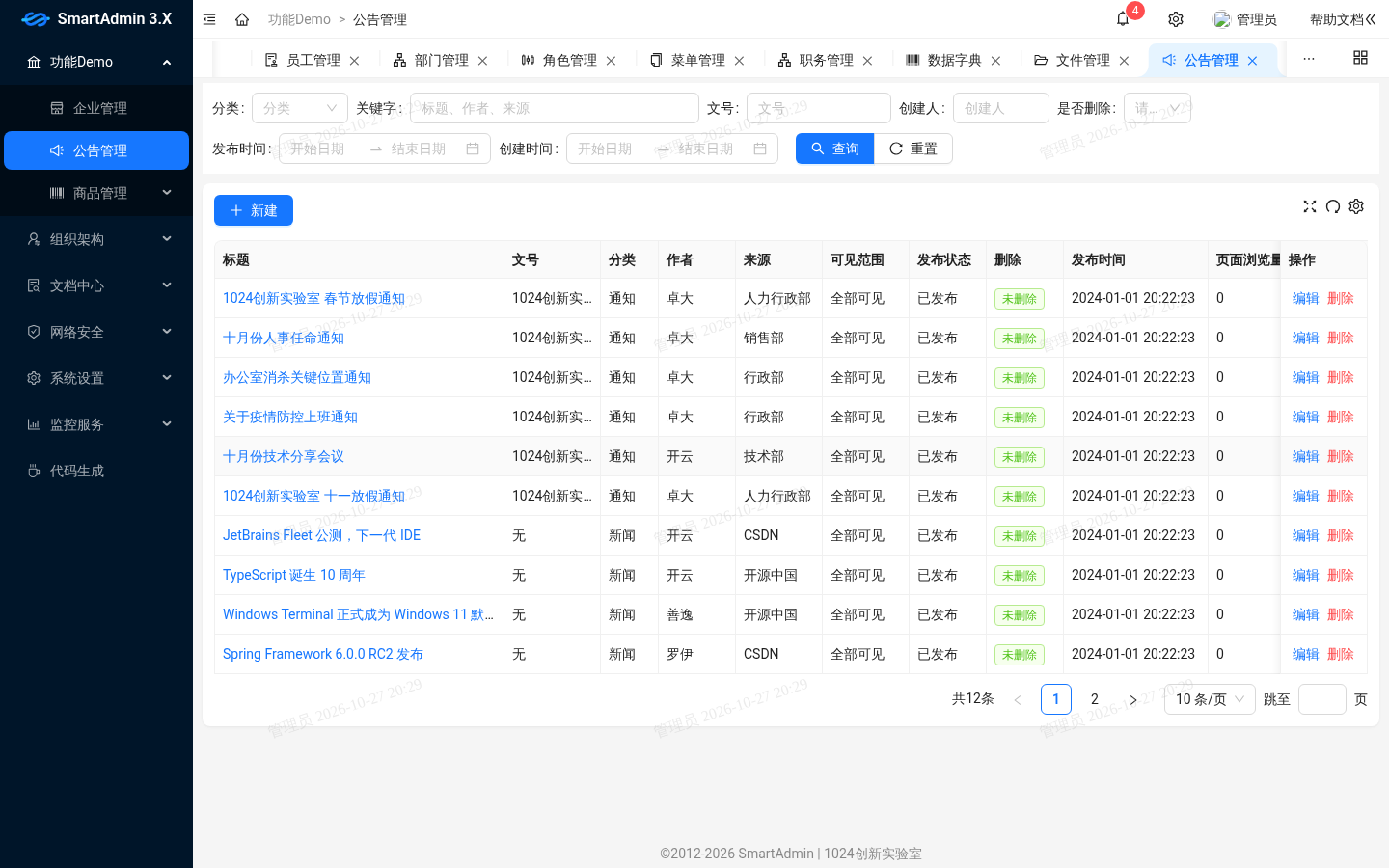Screen dimensions: 1389x868
Task: Open table column settings gear
Action: point(1356,206)
